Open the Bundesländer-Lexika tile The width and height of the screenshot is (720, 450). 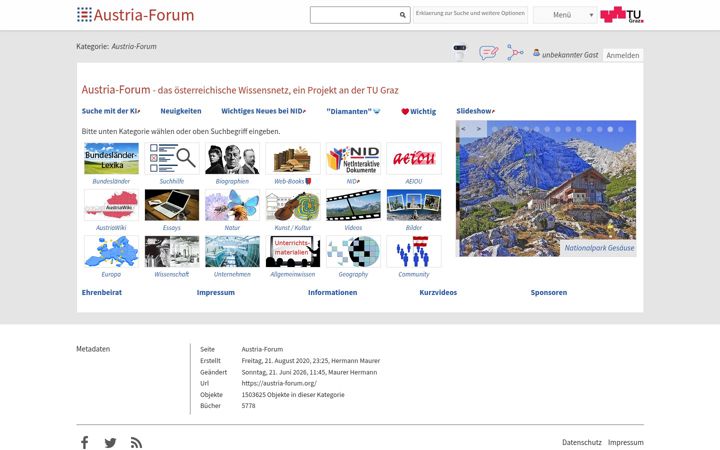tap(111, 158)
